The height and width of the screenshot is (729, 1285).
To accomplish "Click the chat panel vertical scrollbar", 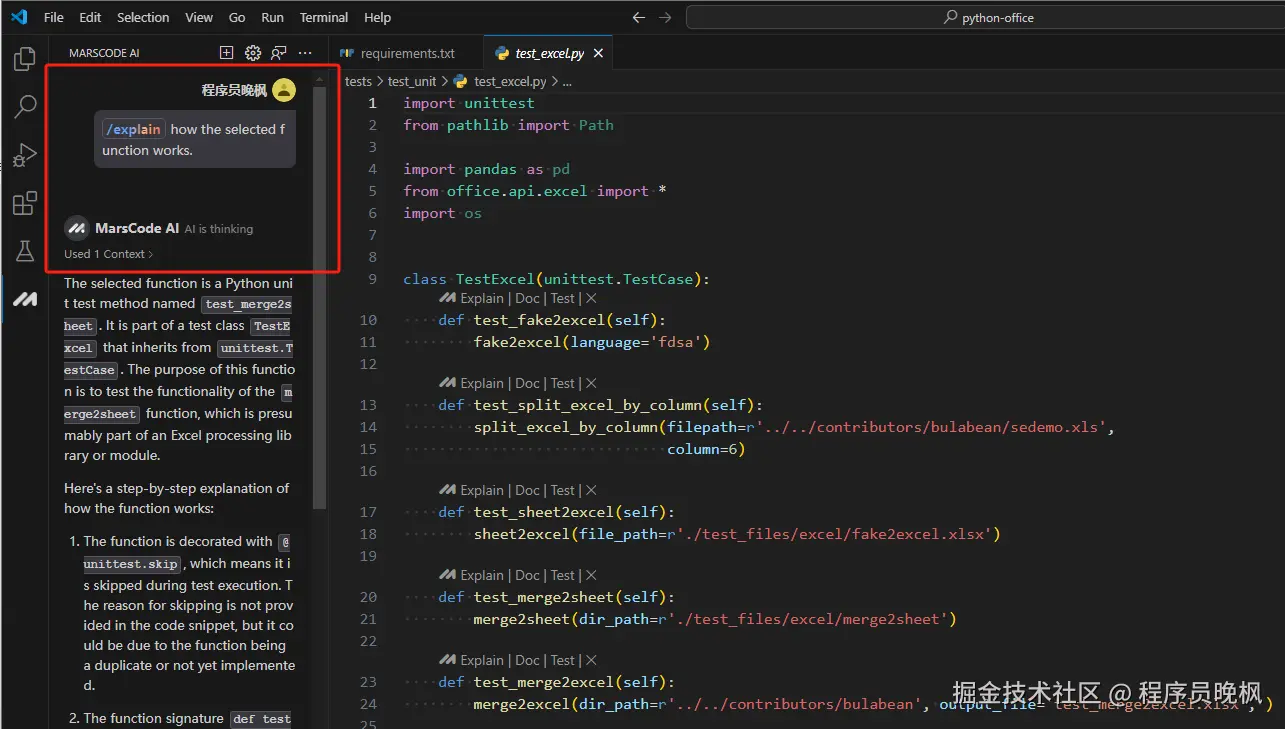I will (319, 300).
